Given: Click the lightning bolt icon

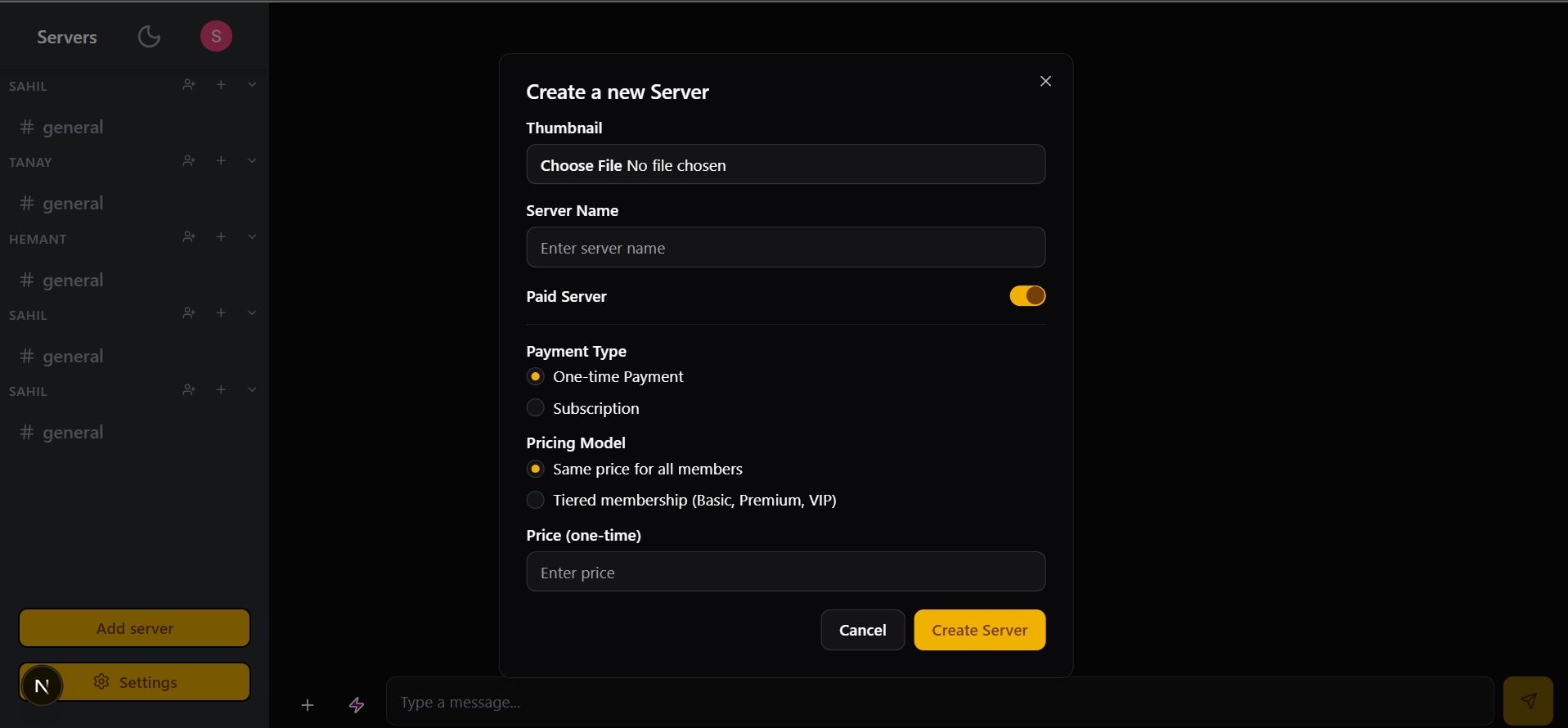Looking at the screenshot, I should 357,704.
